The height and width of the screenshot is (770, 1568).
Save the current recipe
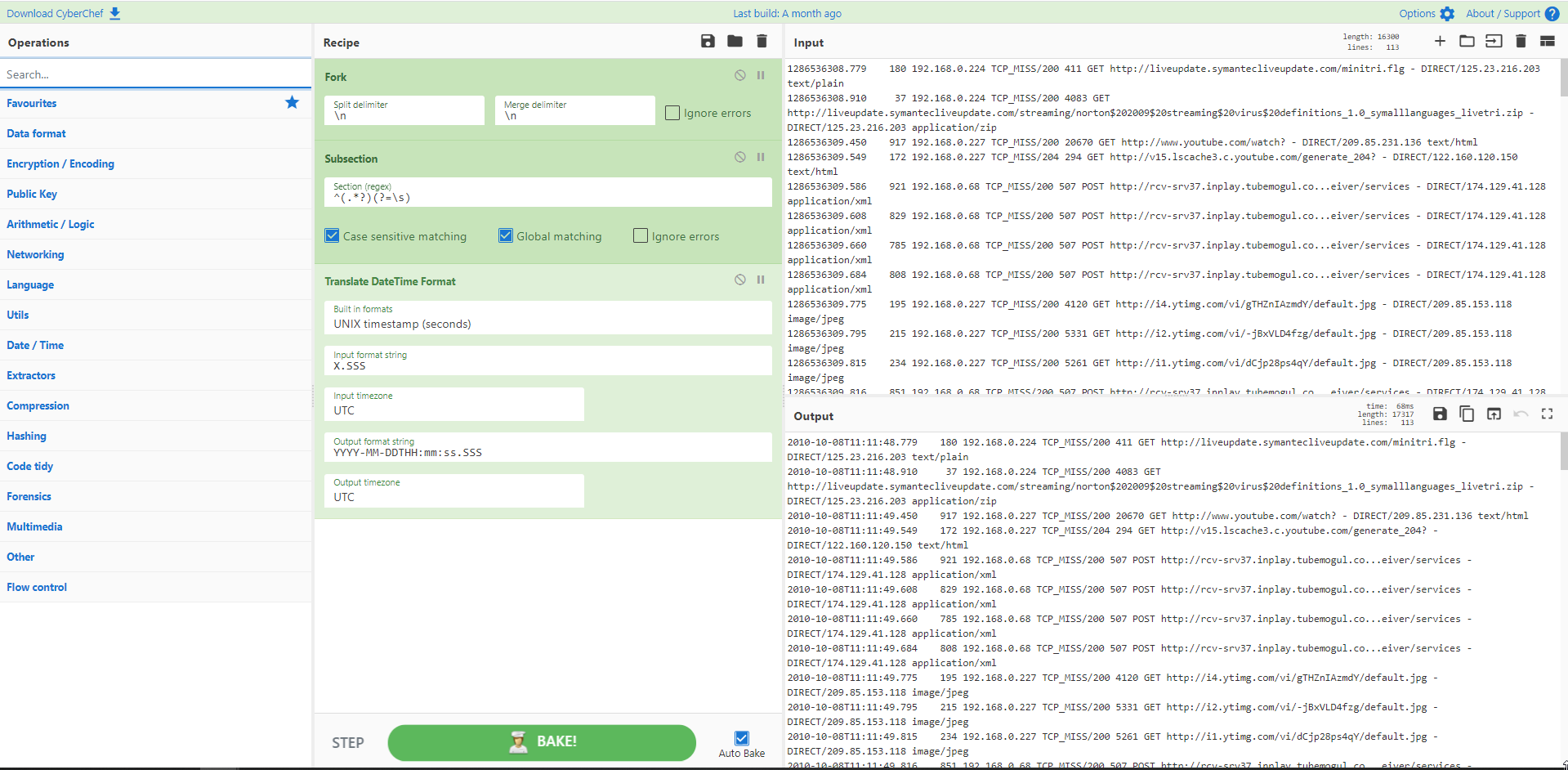(708, 42)
